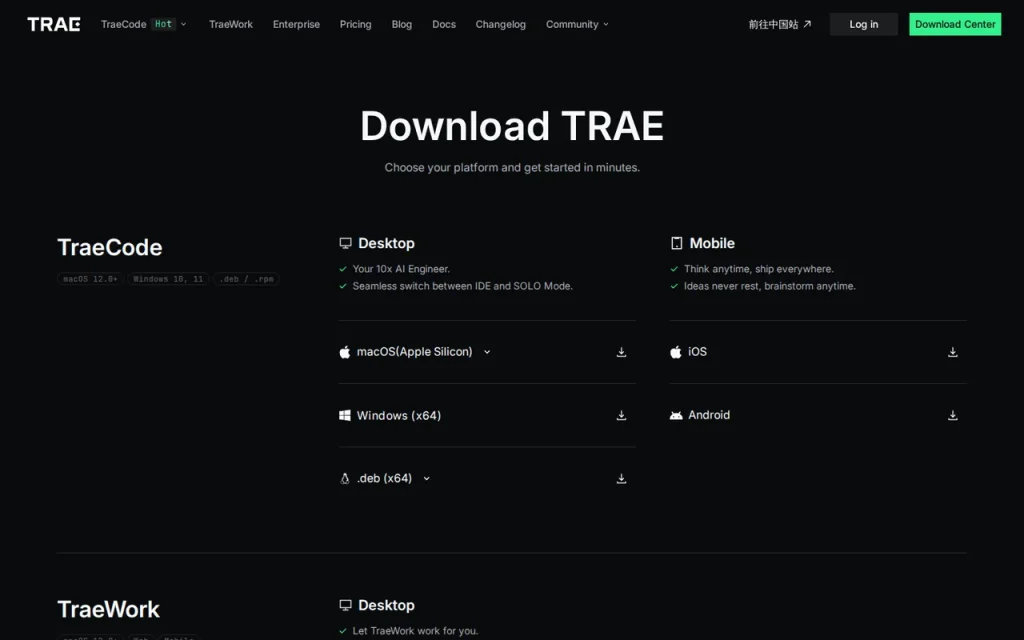The width and height of the screenshot is (1024, 640).
Task: Open the Download Center button
Action: (955, 24)
